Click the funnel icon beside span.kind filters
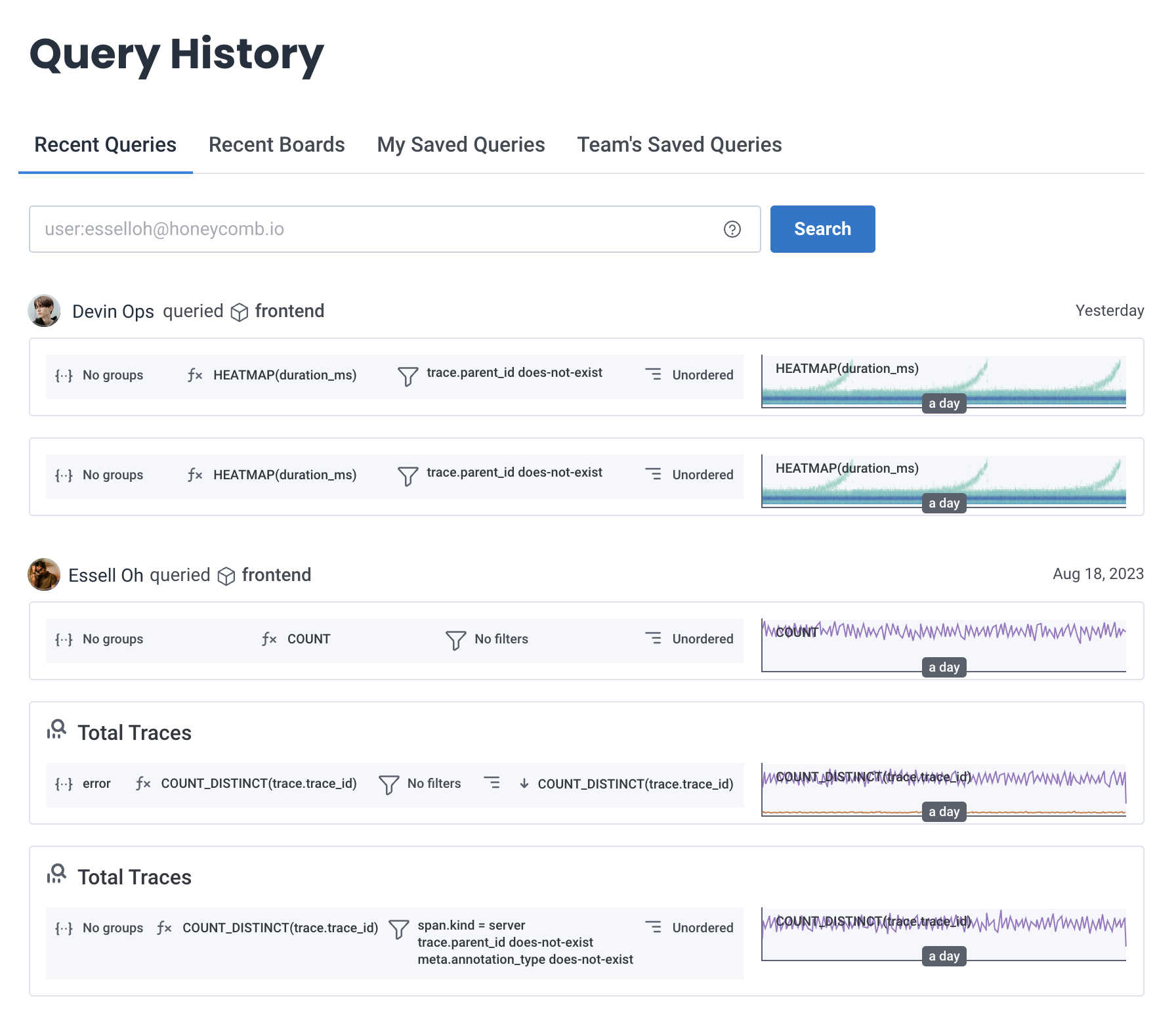Image resolution: width=1176 pixels, height=1015 pixels. 399,928
